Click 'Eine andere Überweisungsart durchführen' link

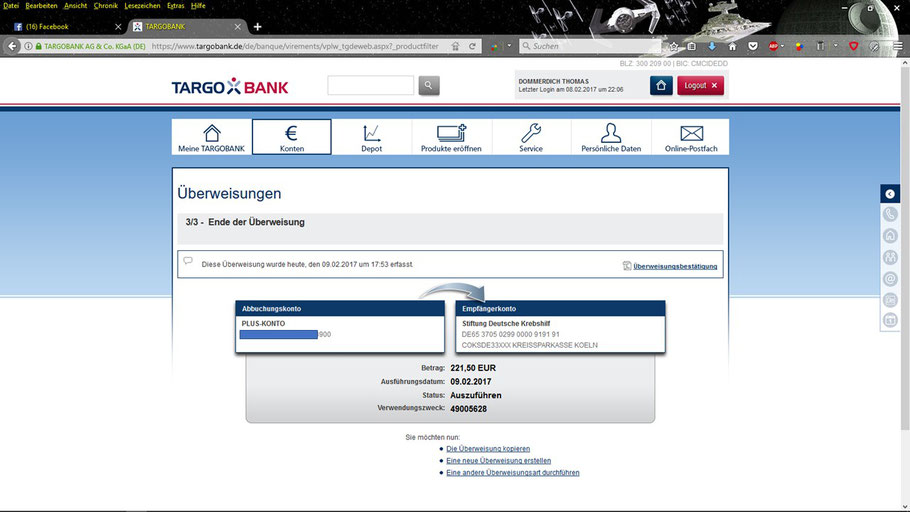click(512, 473)
